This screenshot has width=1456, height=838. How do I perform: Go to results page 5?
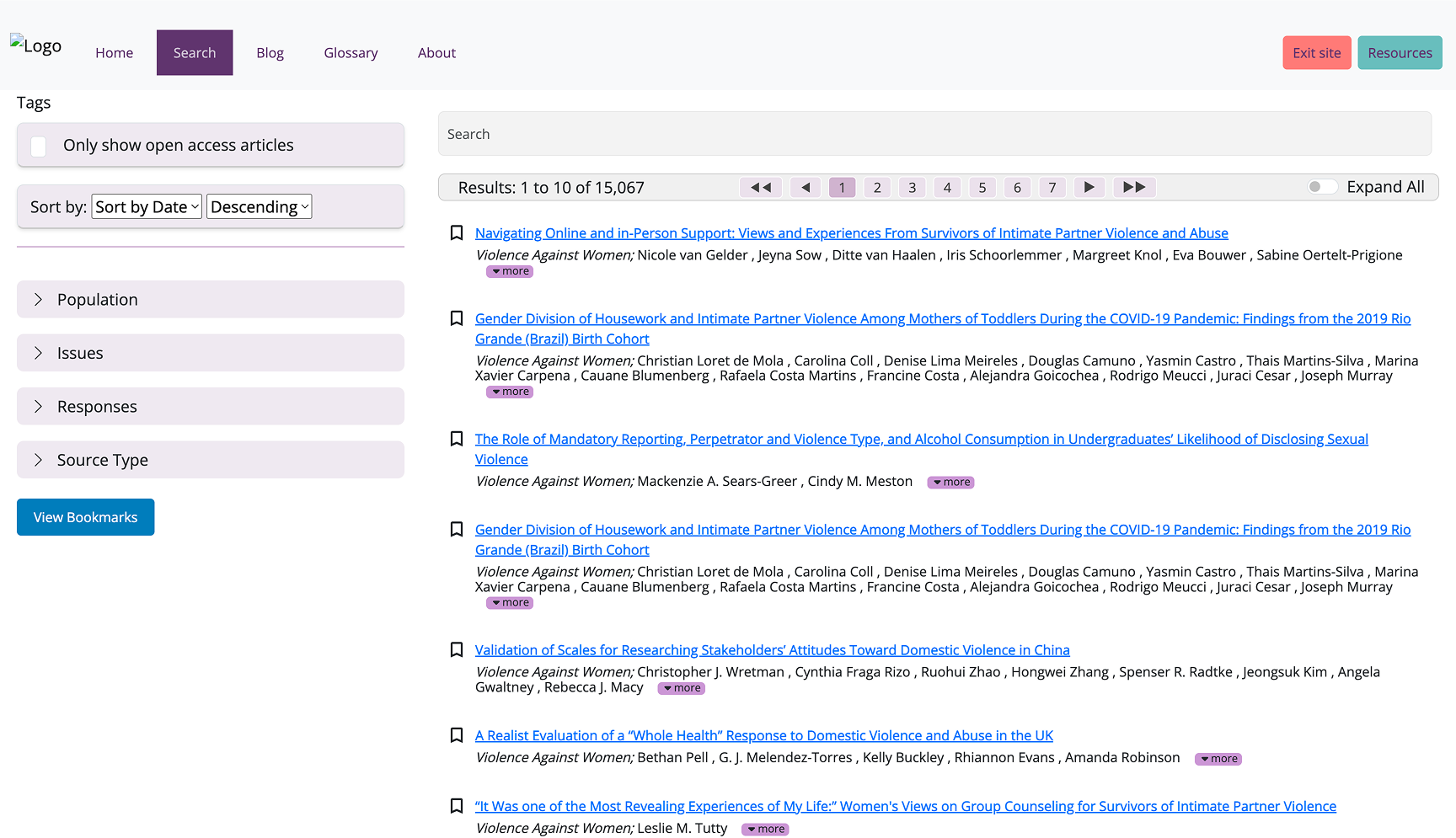click(x=982, y=187)
